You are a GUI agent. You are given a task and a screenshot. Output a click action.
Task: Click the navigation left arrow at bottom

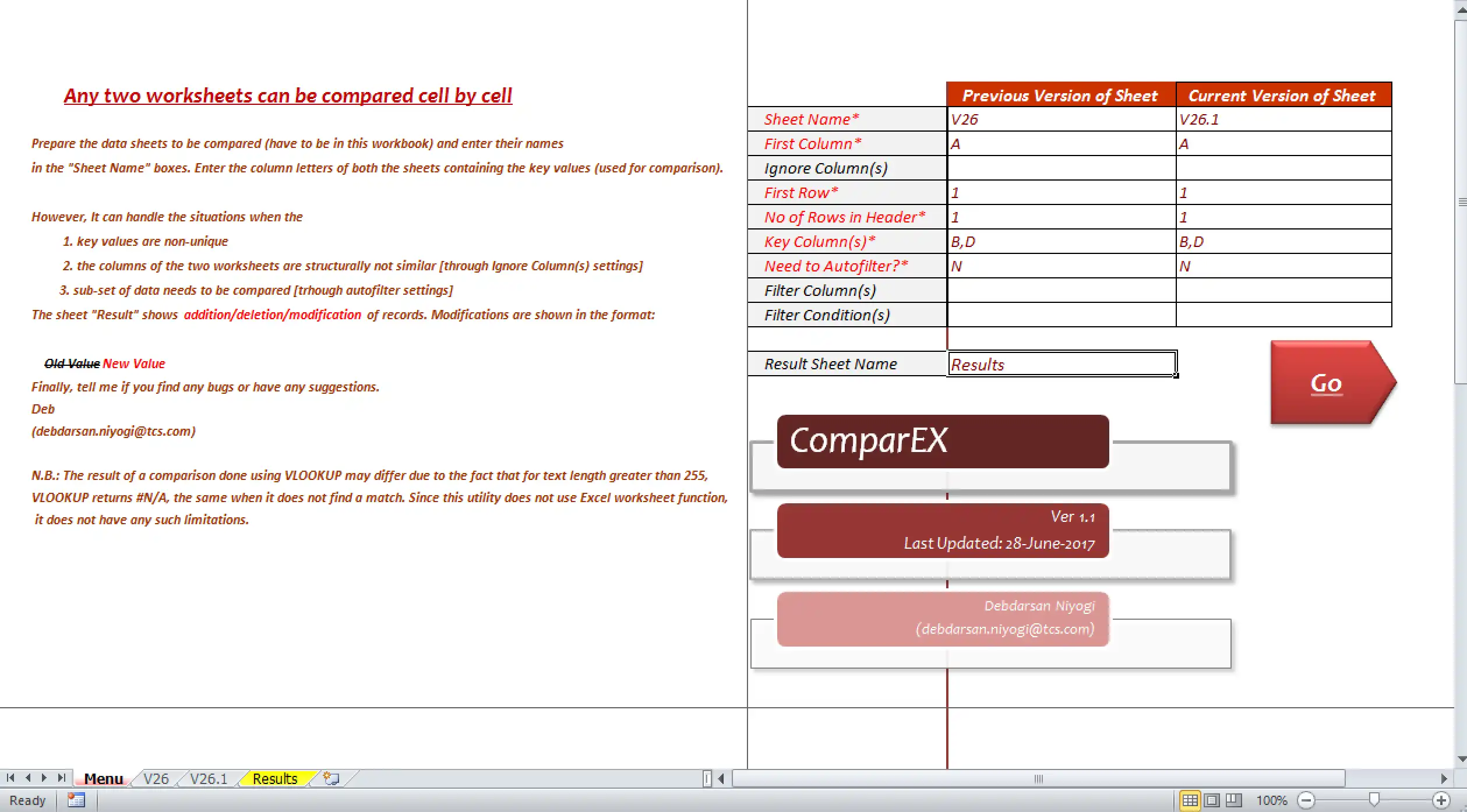tap(29, 778)
